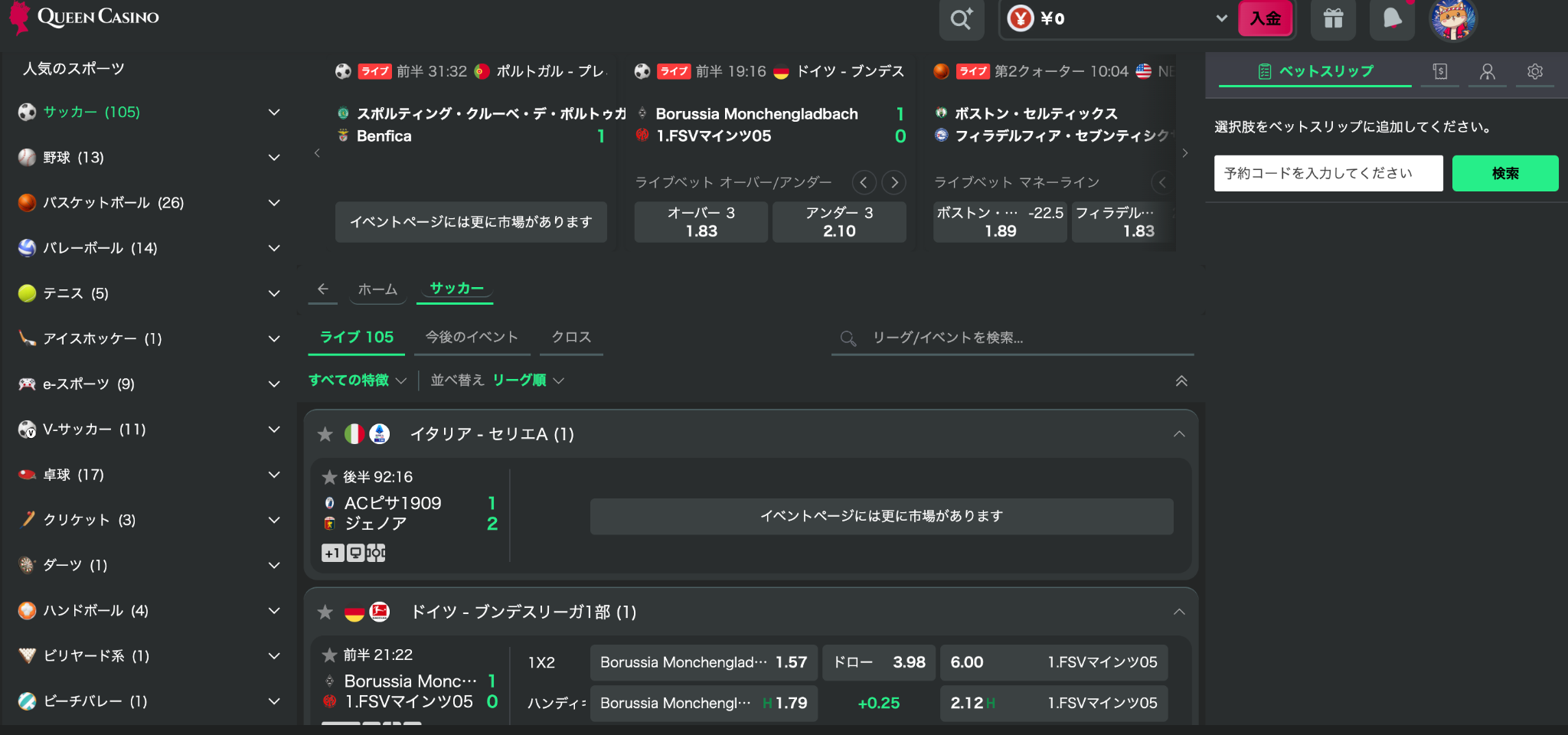
Task: Click the volleyball icon beside バレーボール (14)
Action: (27, 248)
